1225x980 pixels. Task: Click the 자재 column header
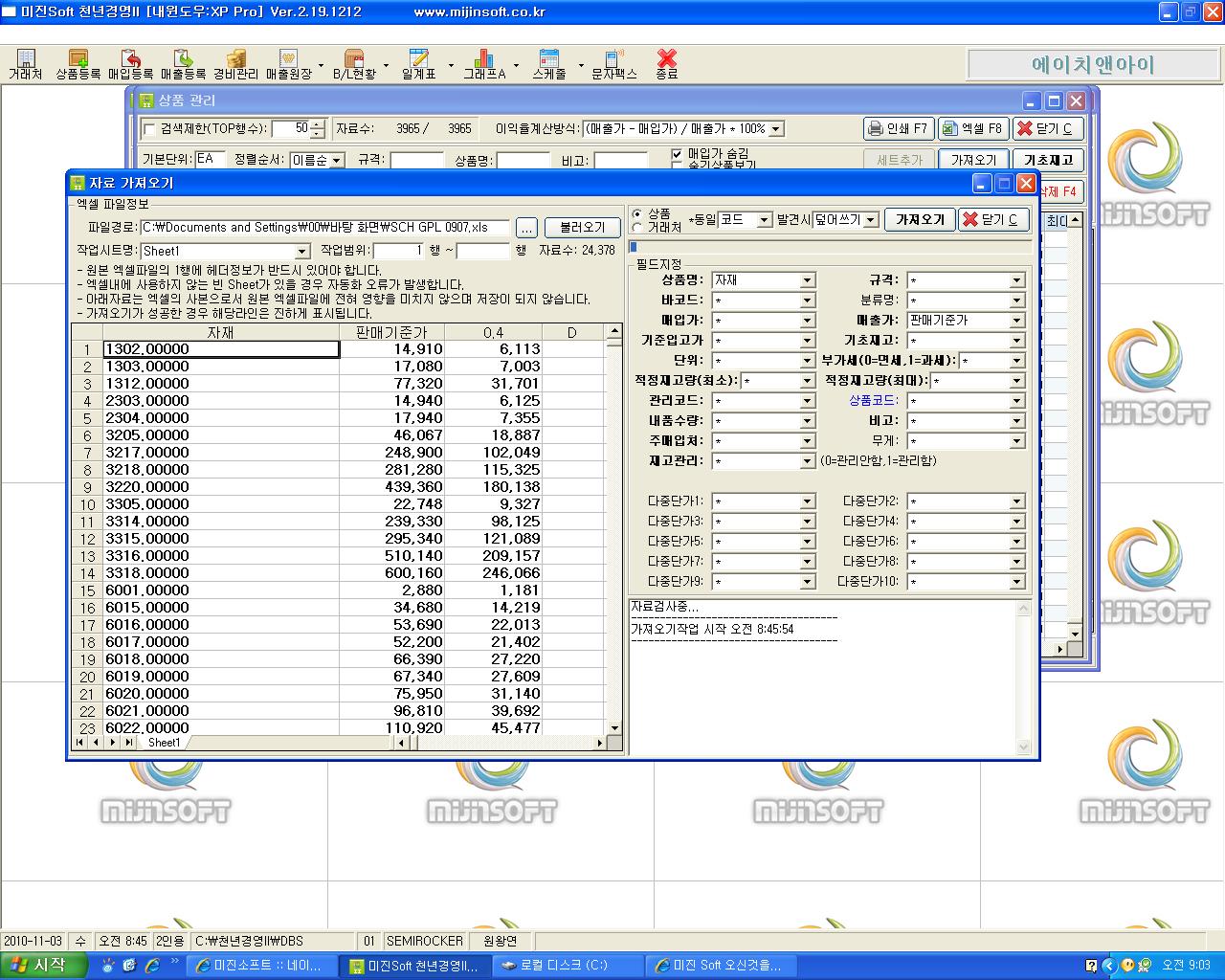221,332
